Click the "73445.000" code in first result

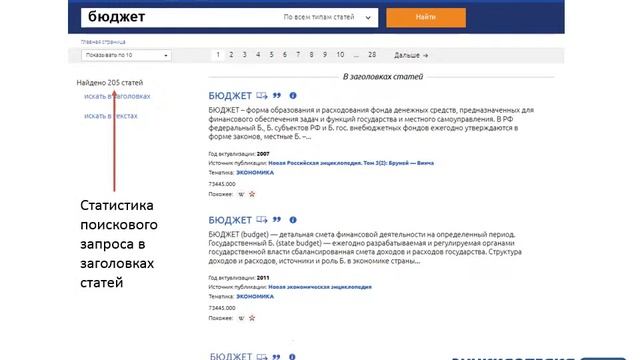pos(222,184)
